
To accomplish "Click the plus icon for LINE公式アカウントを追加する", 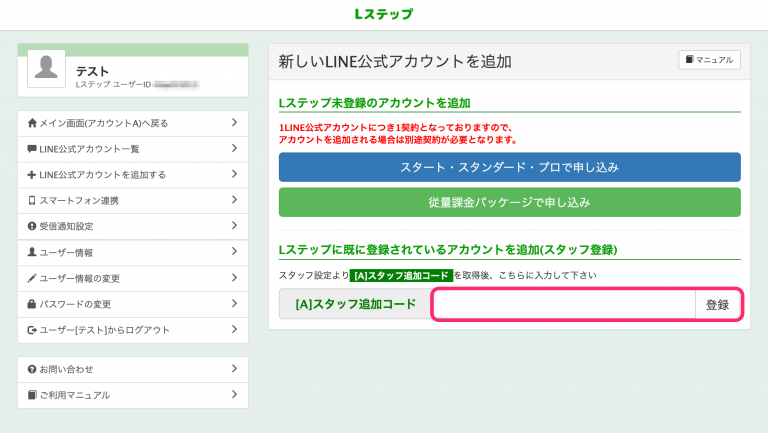I will (32, 175).
